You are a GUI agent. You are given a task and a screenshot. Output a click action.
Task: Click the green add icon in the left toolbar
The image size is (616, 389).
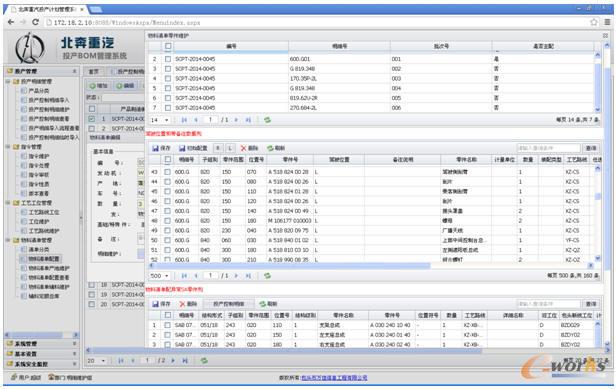(93, 86)
